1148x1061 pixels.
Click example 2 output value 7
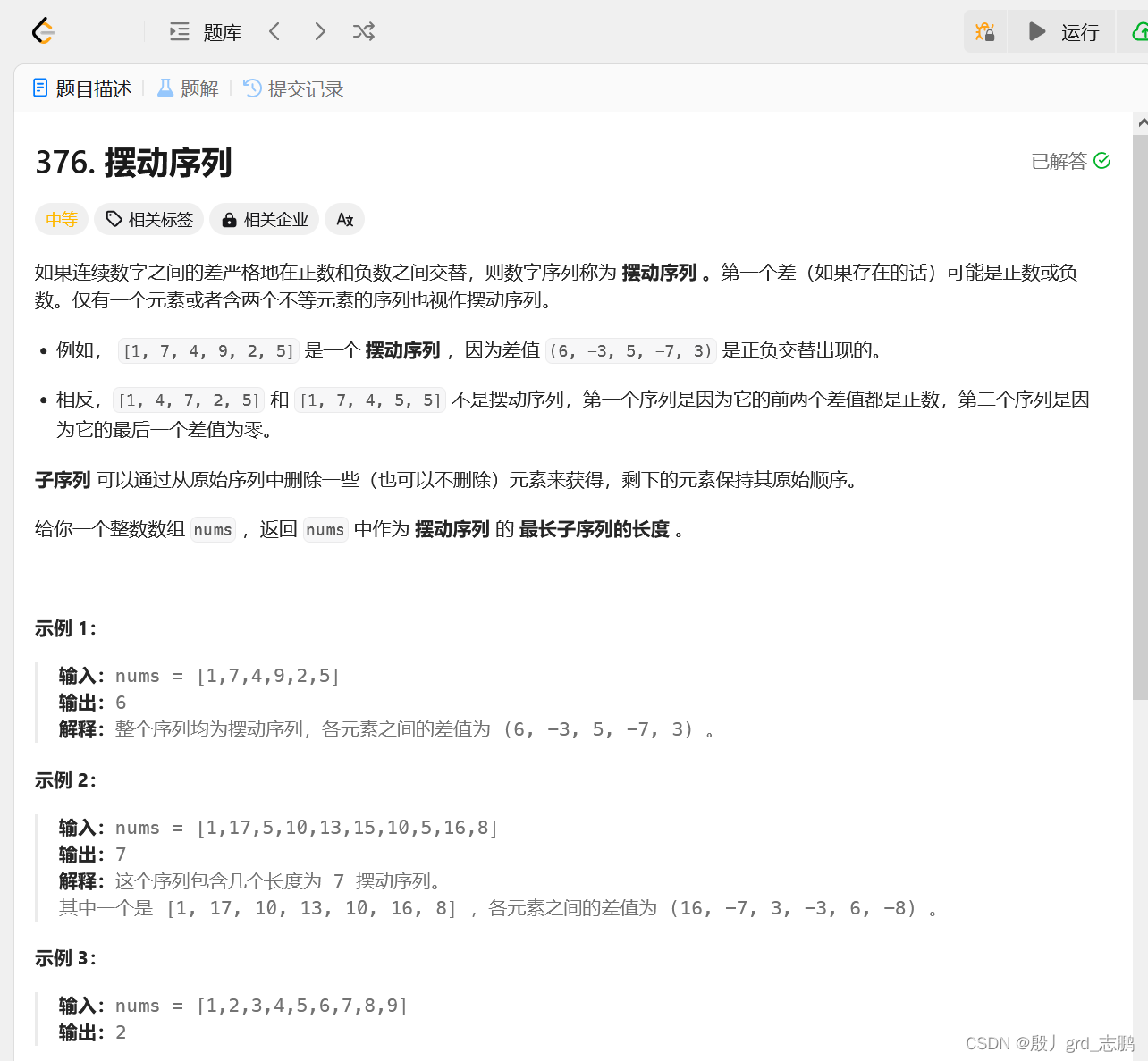coord(121,855)
